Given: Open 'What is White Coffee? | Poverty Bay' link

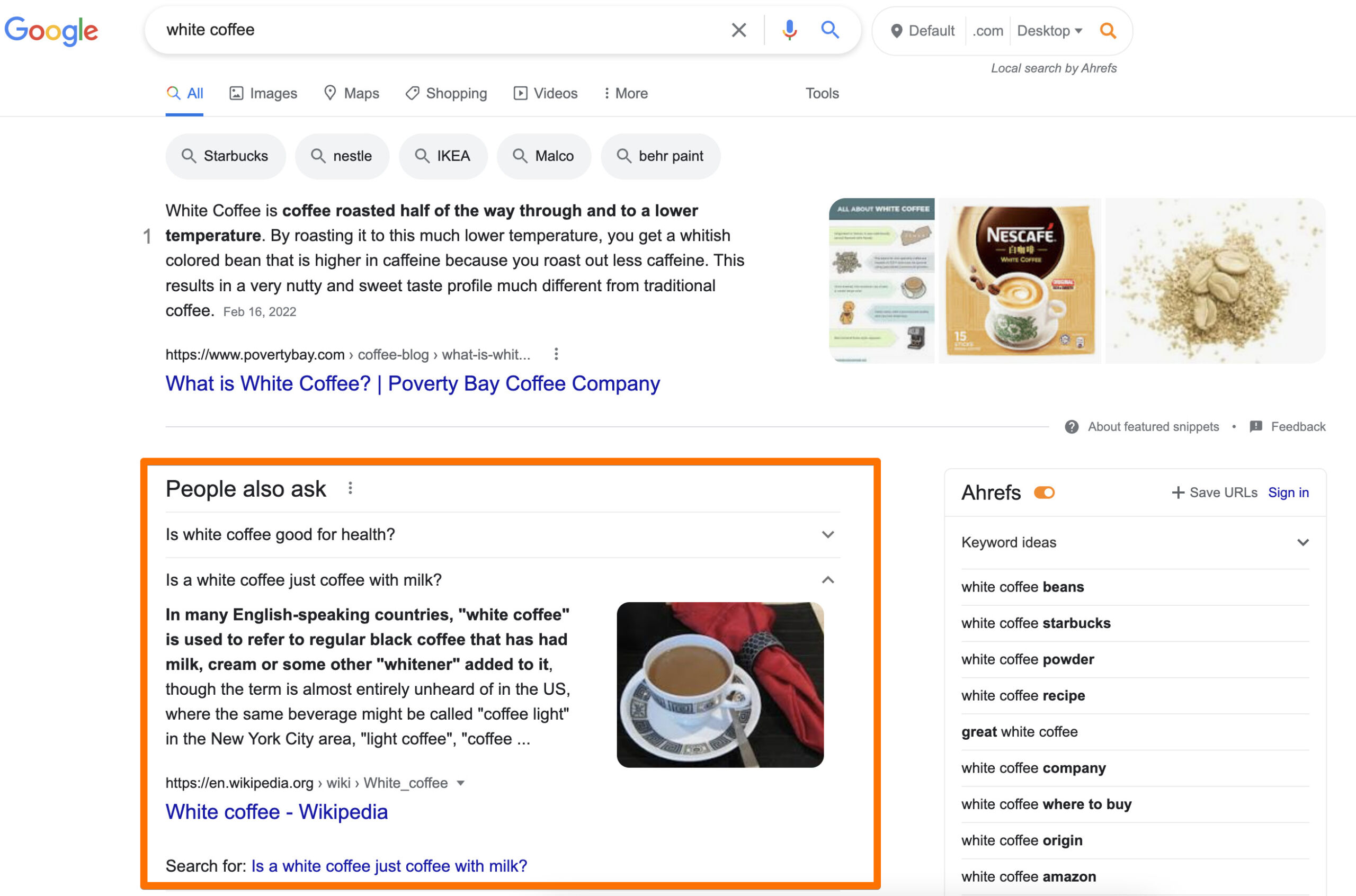Looking at the screenshot, I should [413, 383].
